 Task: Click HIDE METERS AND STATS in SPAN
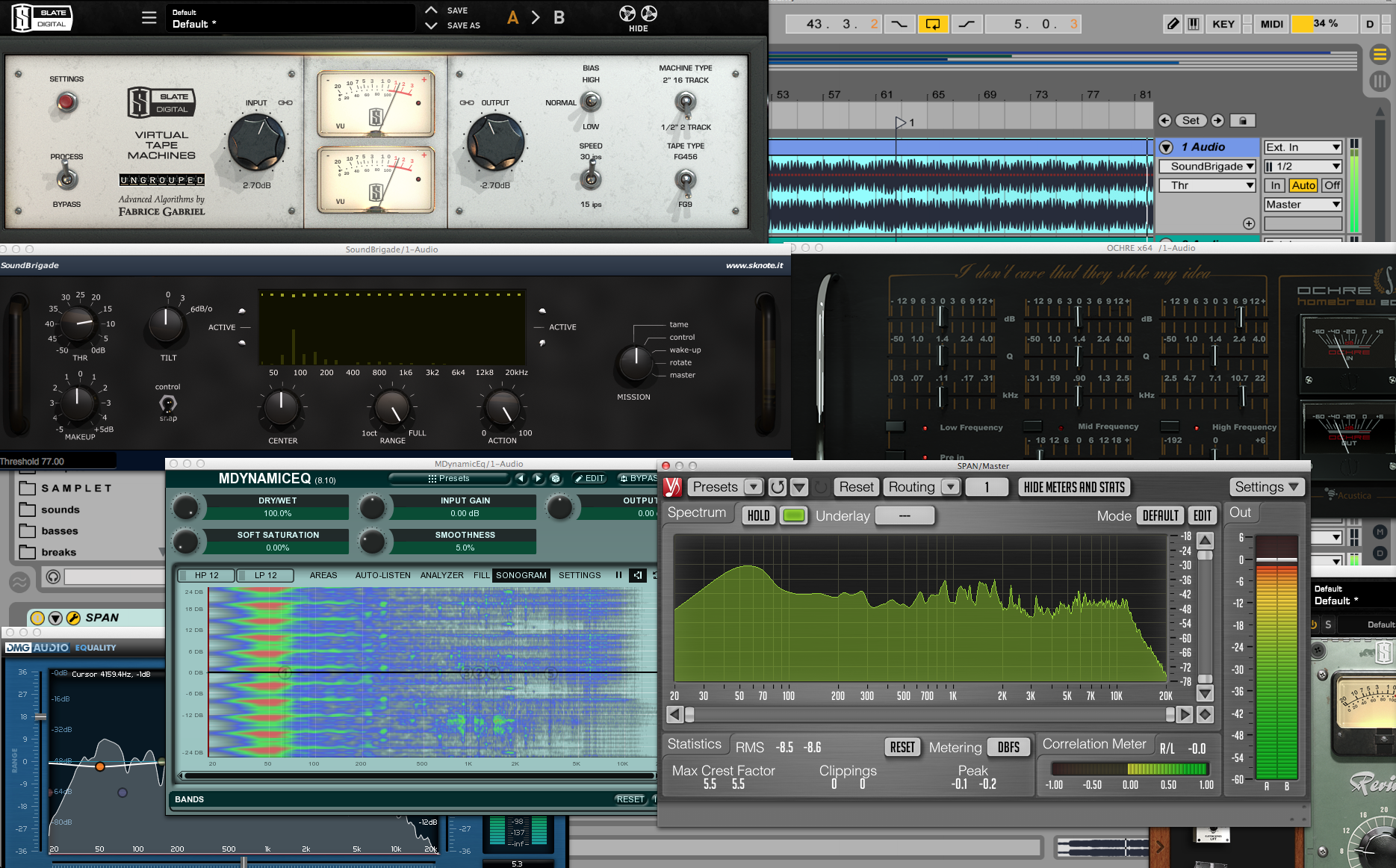1074,487
